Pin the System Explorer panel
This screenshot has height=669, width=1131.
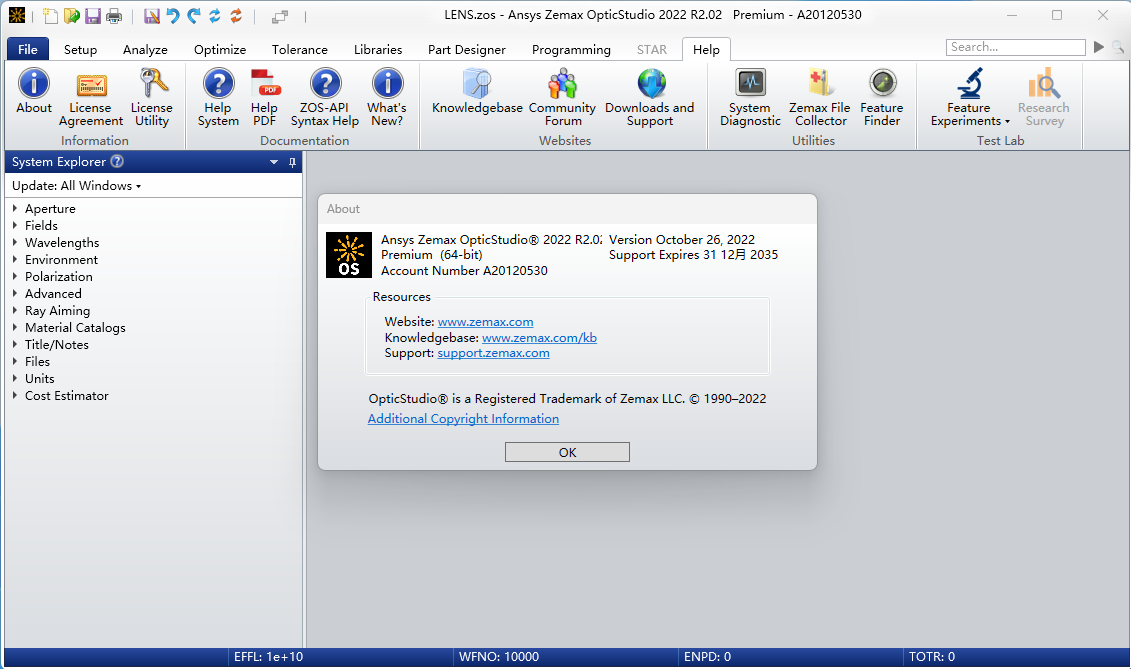[x=292, y=162]
